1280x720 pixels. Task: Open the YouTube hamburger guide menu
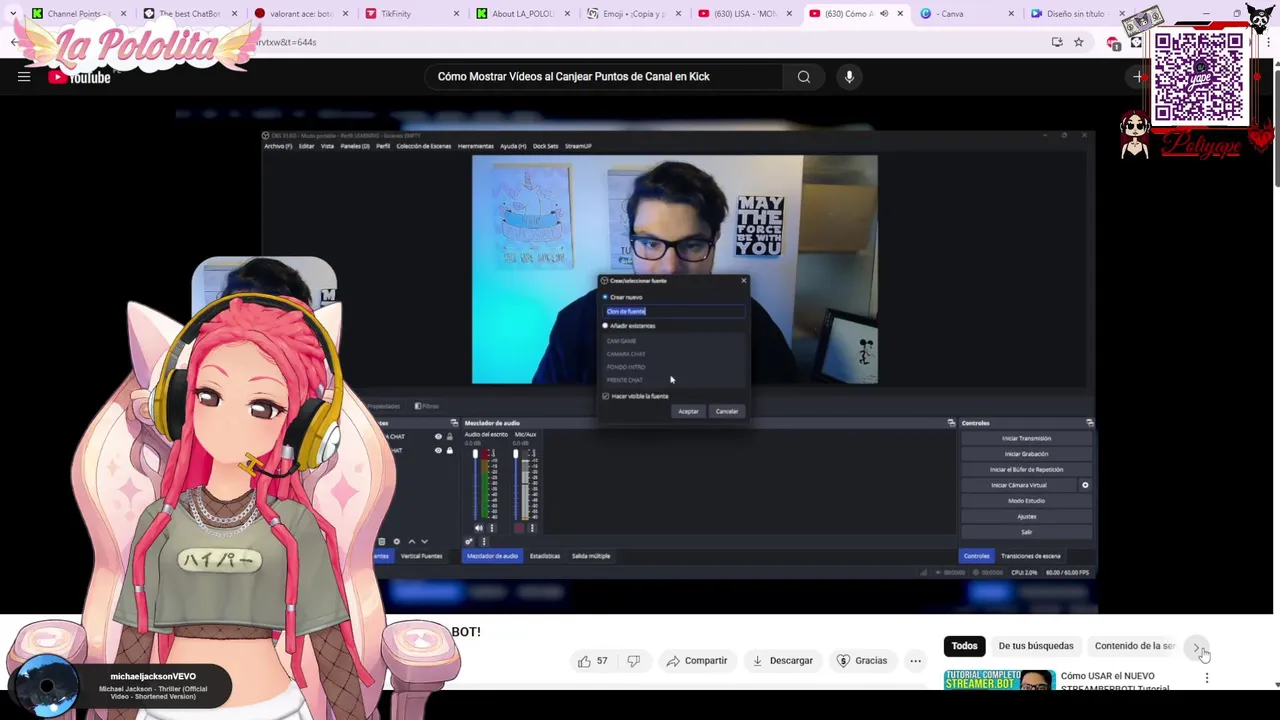(x=24, y=77)
